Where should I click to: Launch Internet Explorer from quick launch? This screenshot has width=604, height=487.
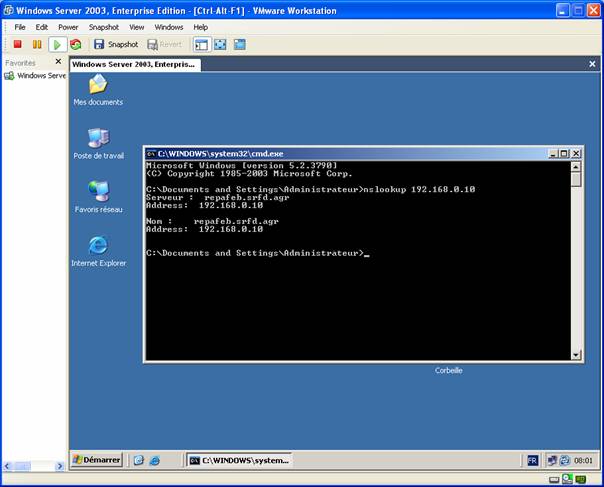[155, 460]
